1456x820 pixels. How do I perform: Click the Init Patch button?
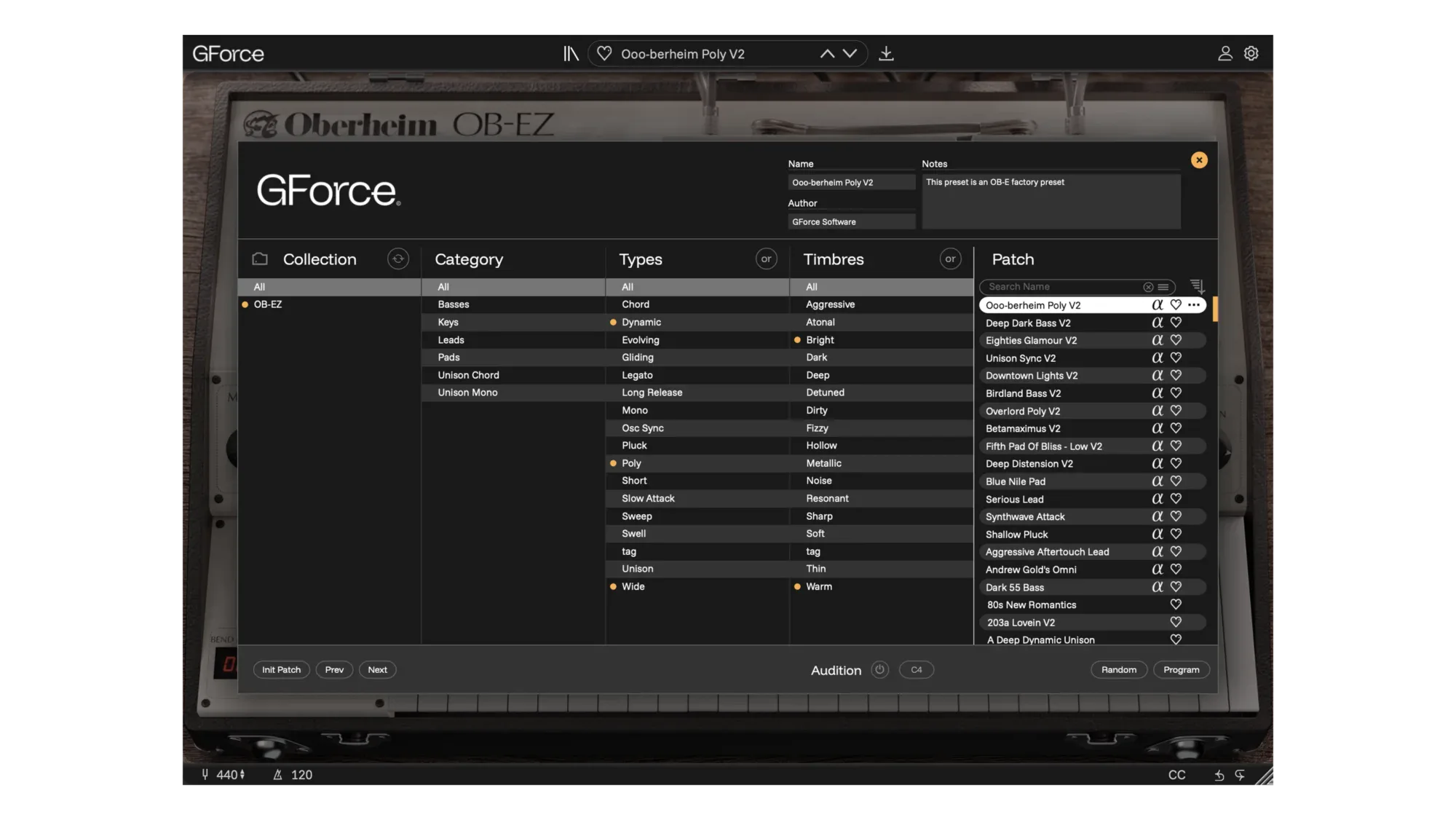[x=282, y=670]
